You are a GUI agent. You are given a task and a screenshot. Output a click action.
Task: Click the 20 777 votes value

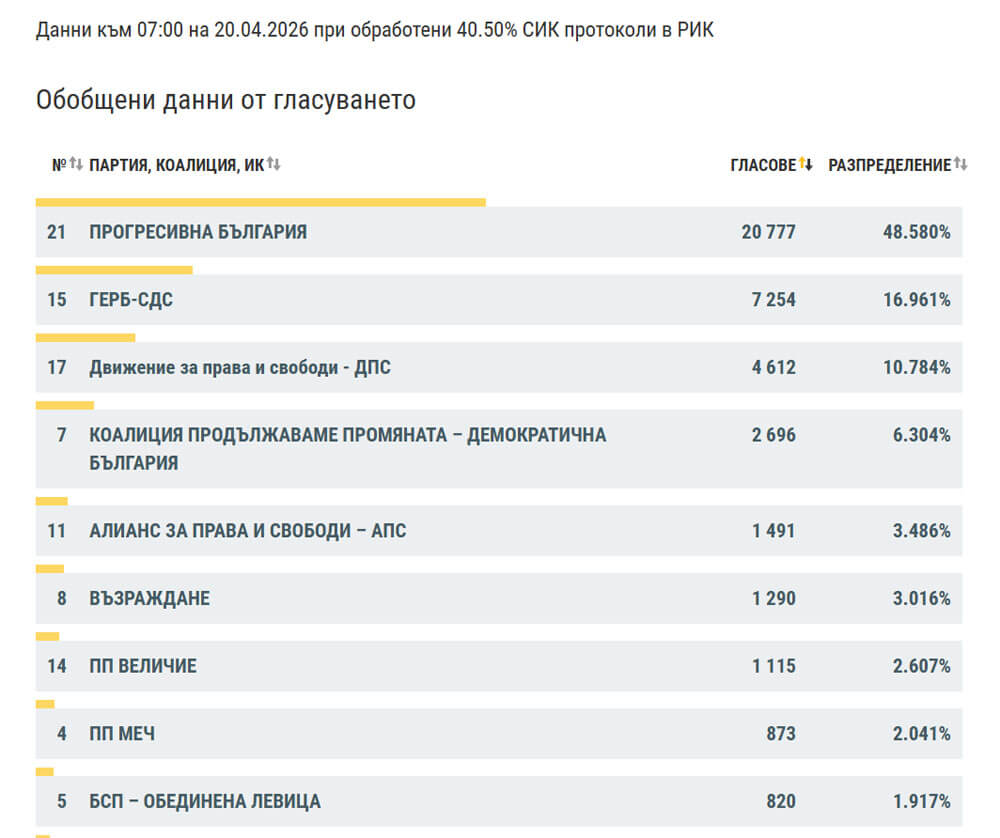(x=768, y=232)
